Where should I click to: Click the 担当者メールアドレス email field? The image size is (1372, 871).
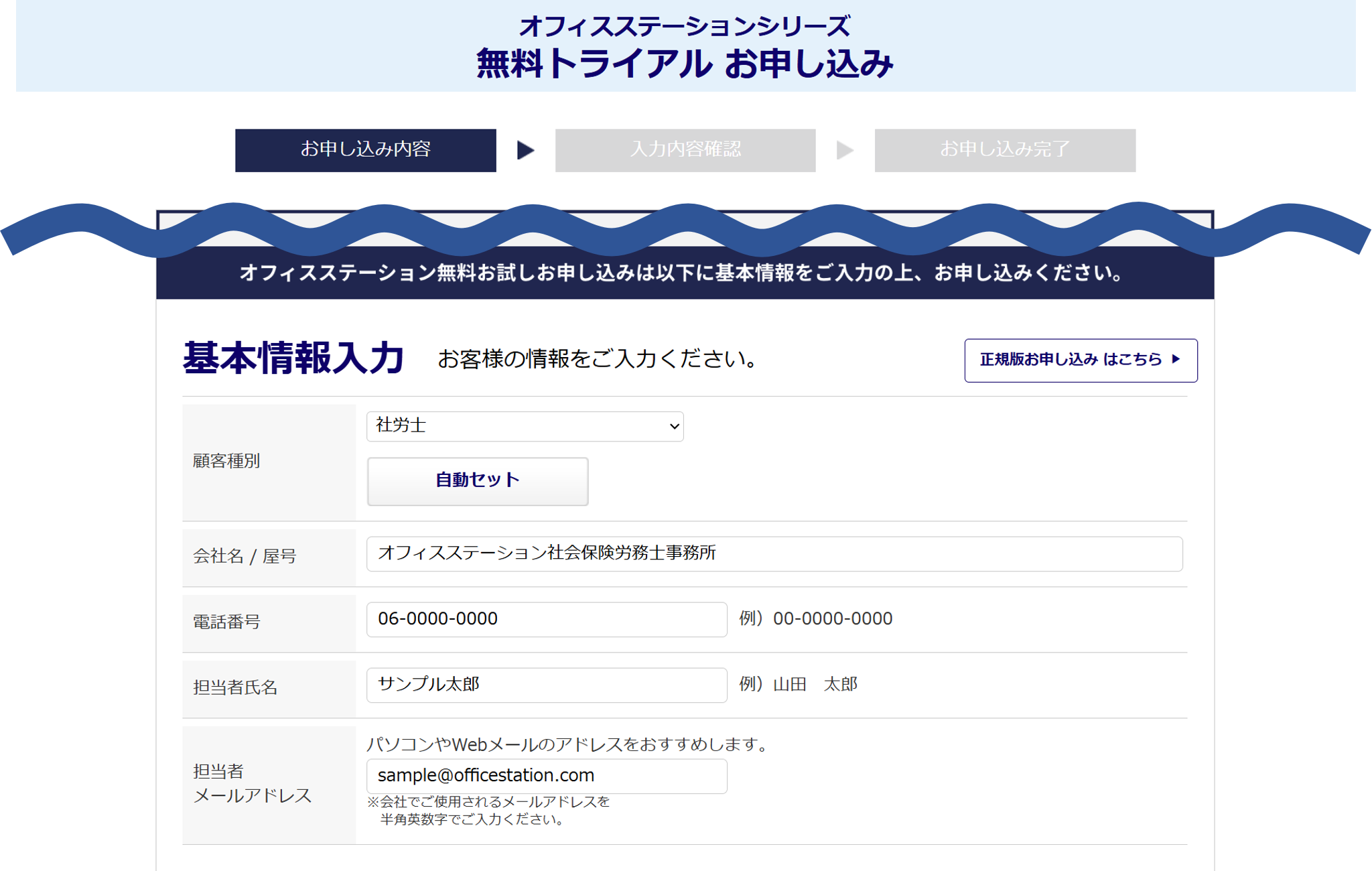click(x=546, y=776)
